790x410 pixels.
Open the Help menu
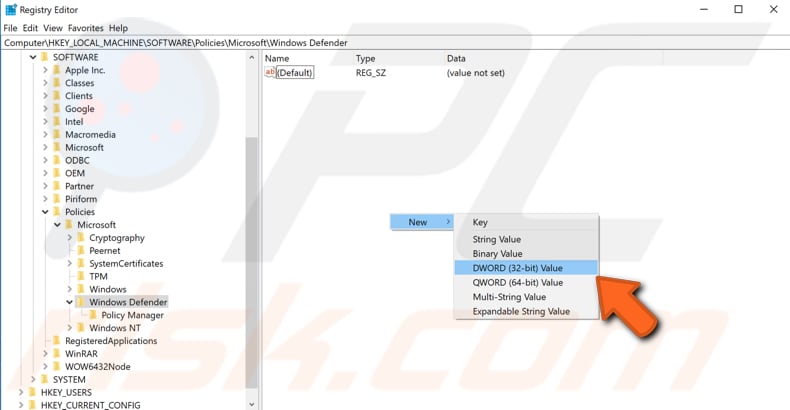[x=118, y=28]
